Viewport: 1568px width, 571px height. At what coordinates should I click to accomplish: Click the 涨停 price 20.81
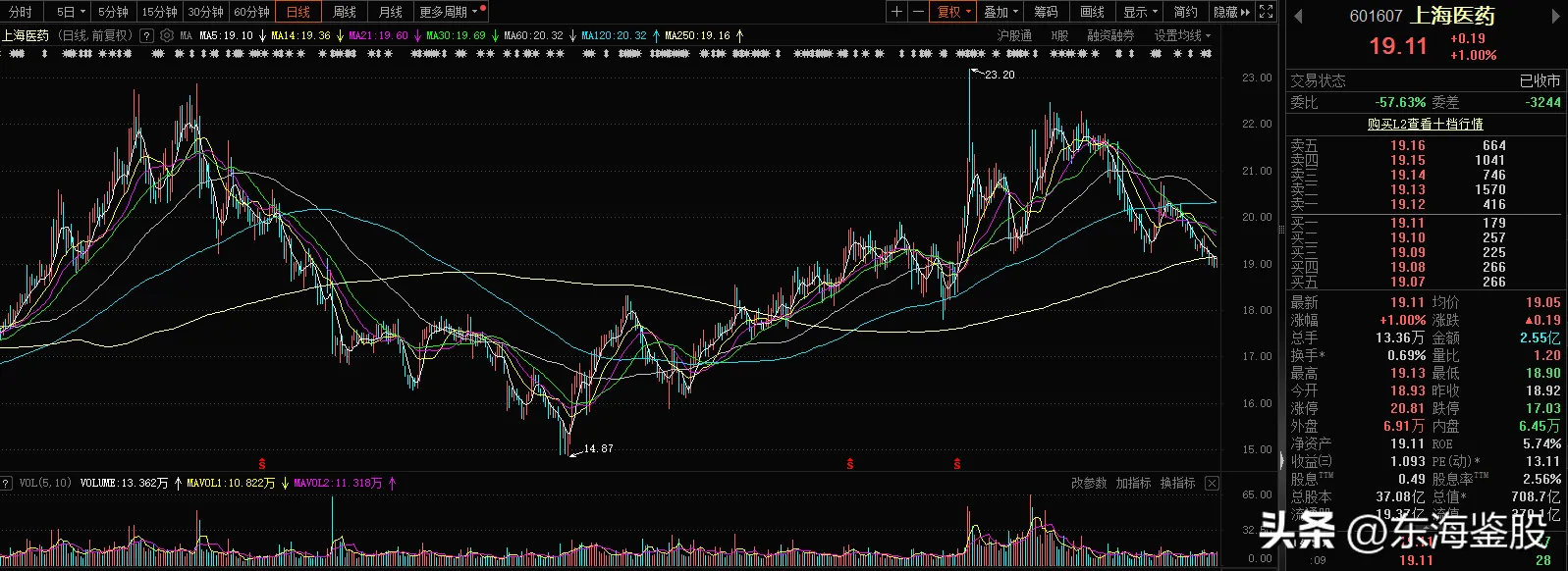[x=1407, y=408]
